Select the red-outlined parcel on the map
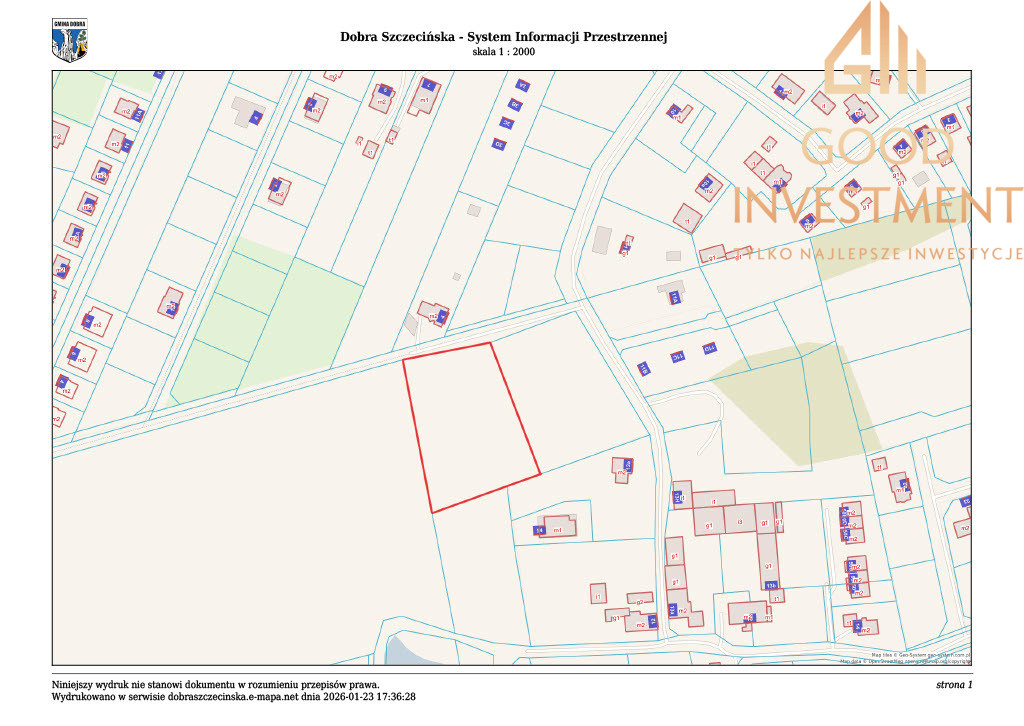This screenshot has width=1024, height=726. [472, 428]
